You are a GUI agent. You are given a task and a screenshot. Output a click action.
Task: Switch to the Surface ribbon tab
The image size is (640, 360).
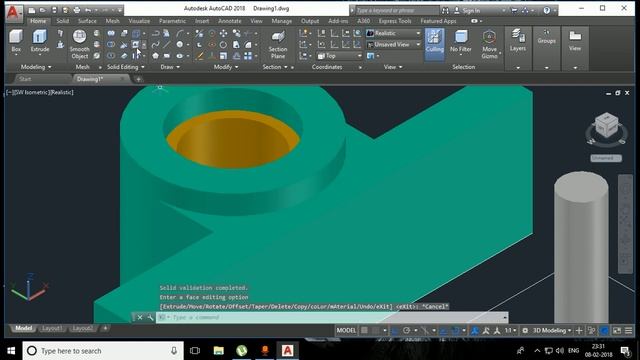coord(87,21)
